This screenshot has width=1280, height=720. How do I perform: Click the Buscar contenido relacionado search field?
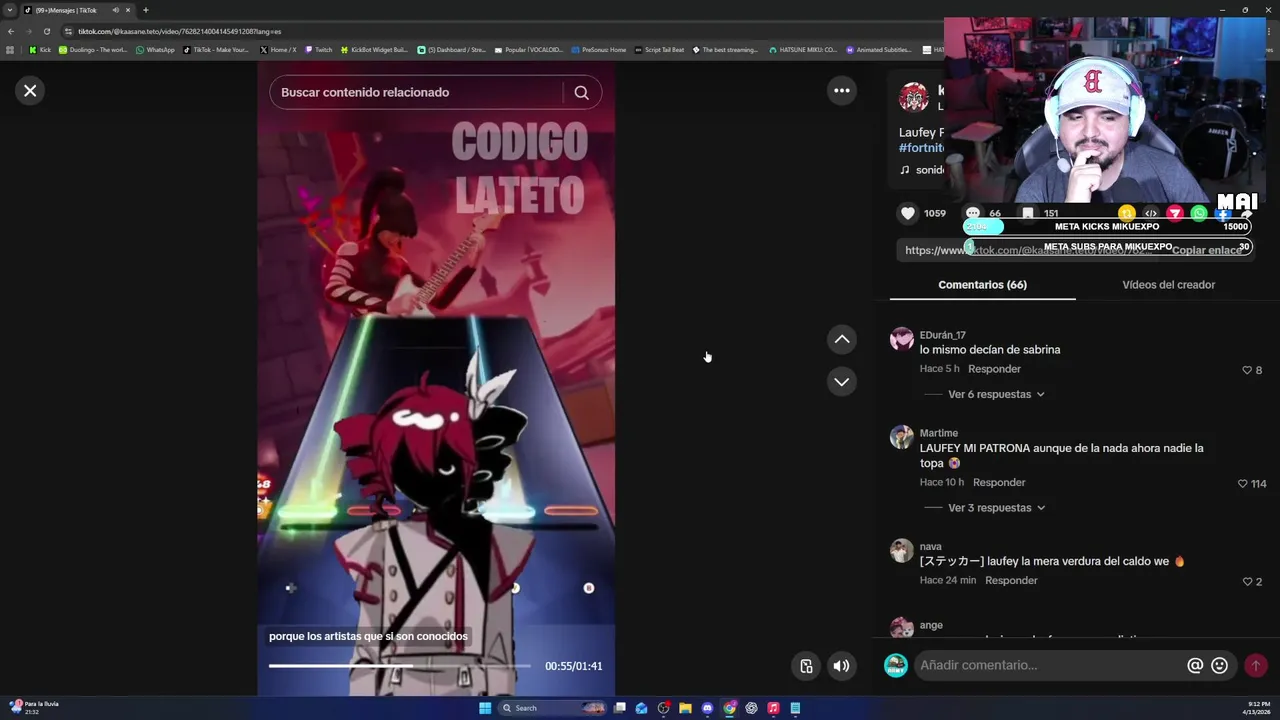coord(418,92)
